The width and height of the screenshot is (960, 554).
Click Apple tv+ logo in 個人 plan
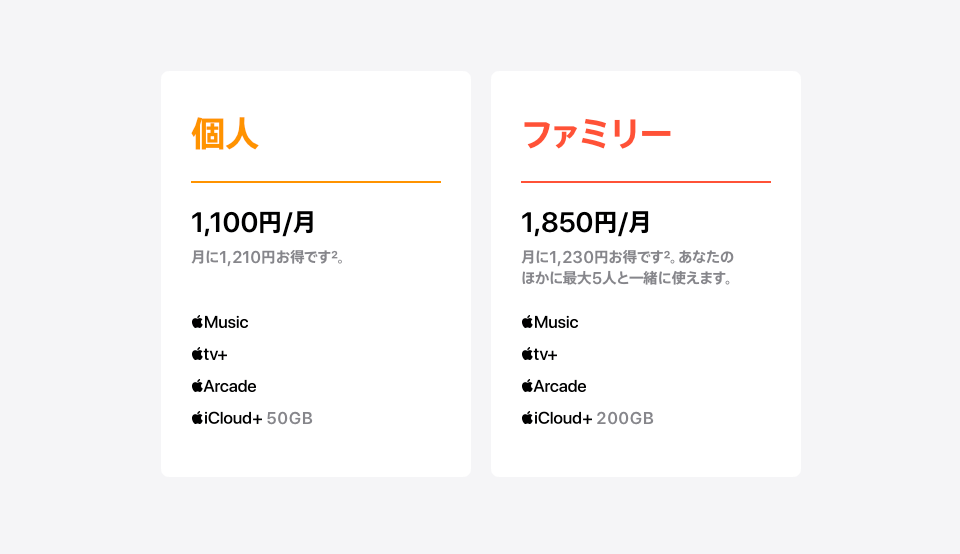(x=209, y=354)
